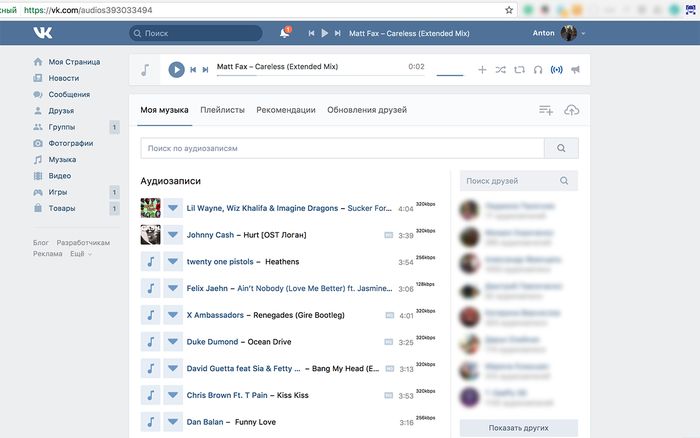Seek in the Matt Fax track progress bar
Screen dimensions: 700x438
point(320,75)
